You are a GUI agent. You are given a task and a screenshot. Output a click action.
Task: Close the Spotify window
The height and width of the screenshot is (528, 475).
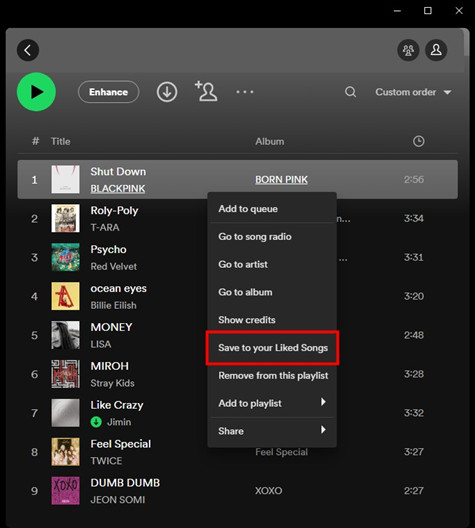[459, 11]
